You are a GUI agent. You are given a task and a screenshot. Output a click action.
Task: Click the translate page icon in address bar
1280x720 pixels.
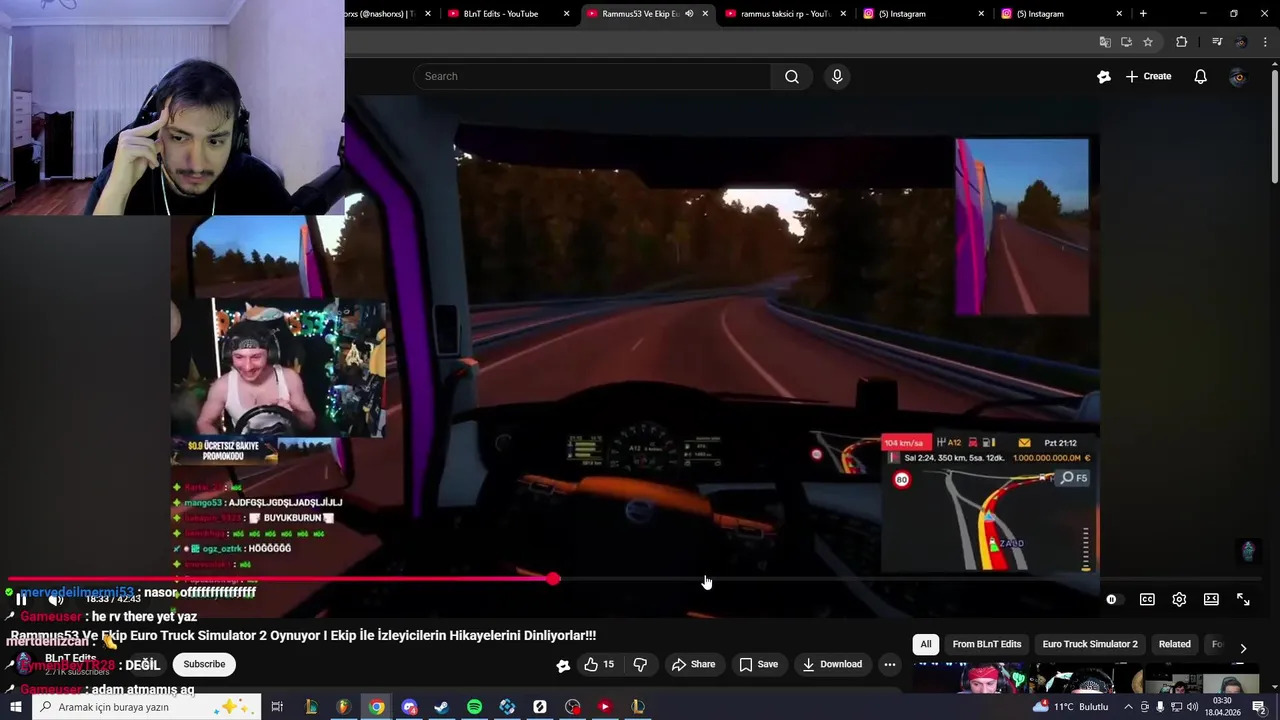[x=1104, y=42]
